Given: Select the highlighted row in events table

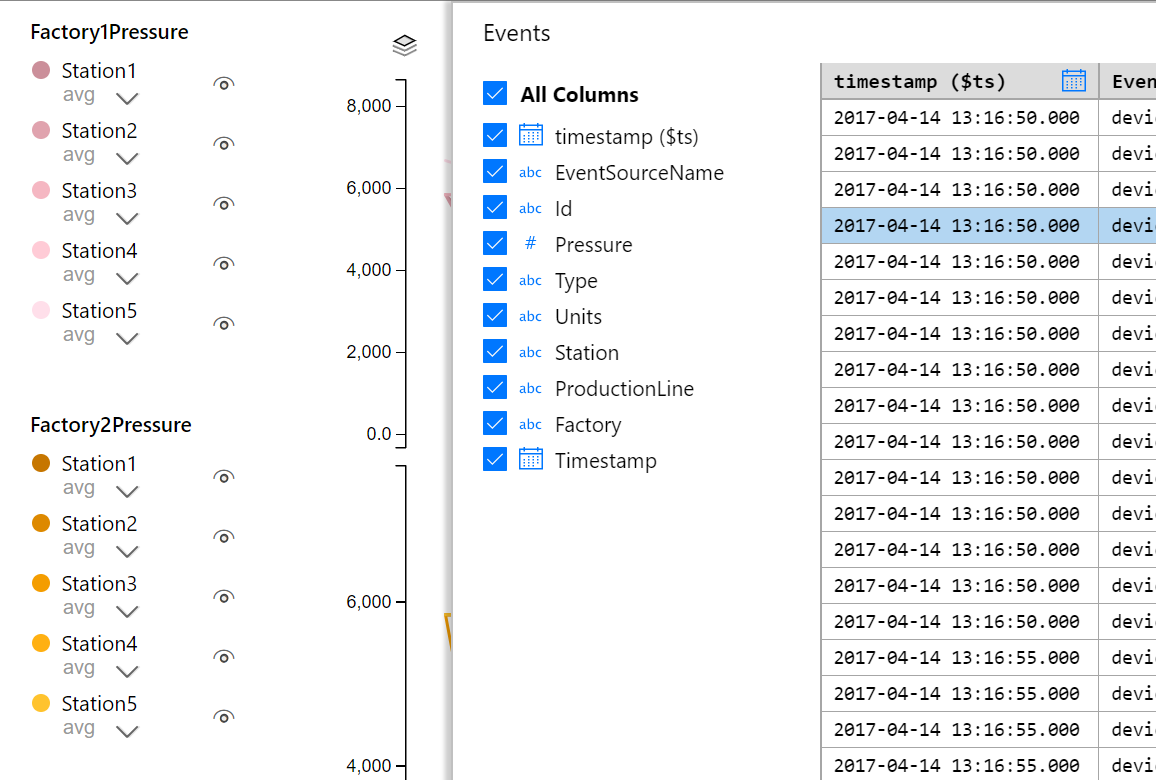Looking at the screenshot, I should [x=956, y=226].
